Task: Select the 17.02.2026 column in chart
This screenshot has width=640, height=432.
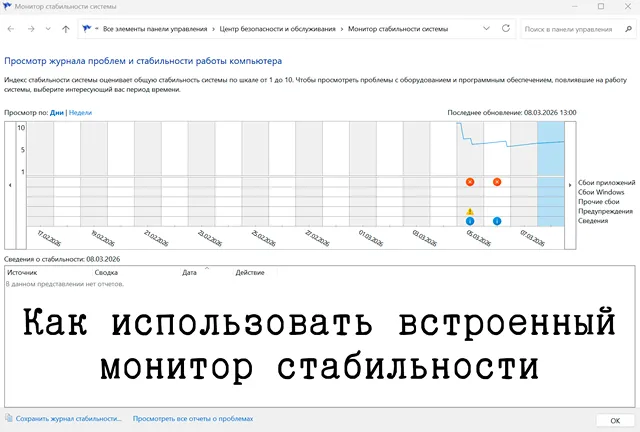Action: (x=40, y=174)
